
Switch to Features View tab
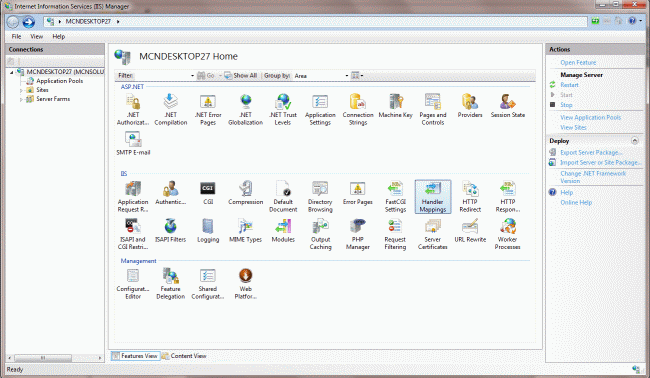pyautogui.click(x=135, y=356)
